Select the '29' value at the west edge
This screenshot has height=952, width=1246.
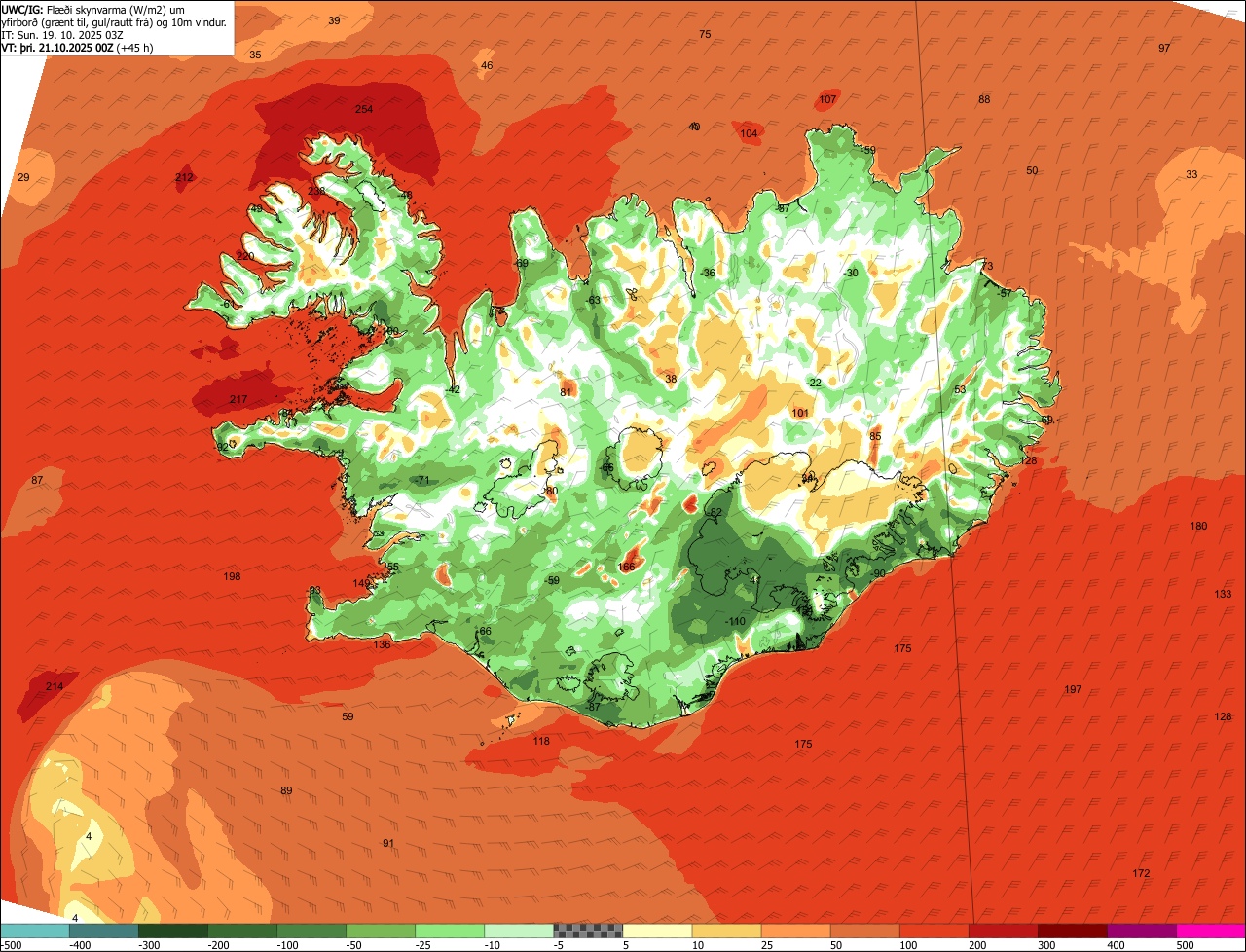[24, 177]
